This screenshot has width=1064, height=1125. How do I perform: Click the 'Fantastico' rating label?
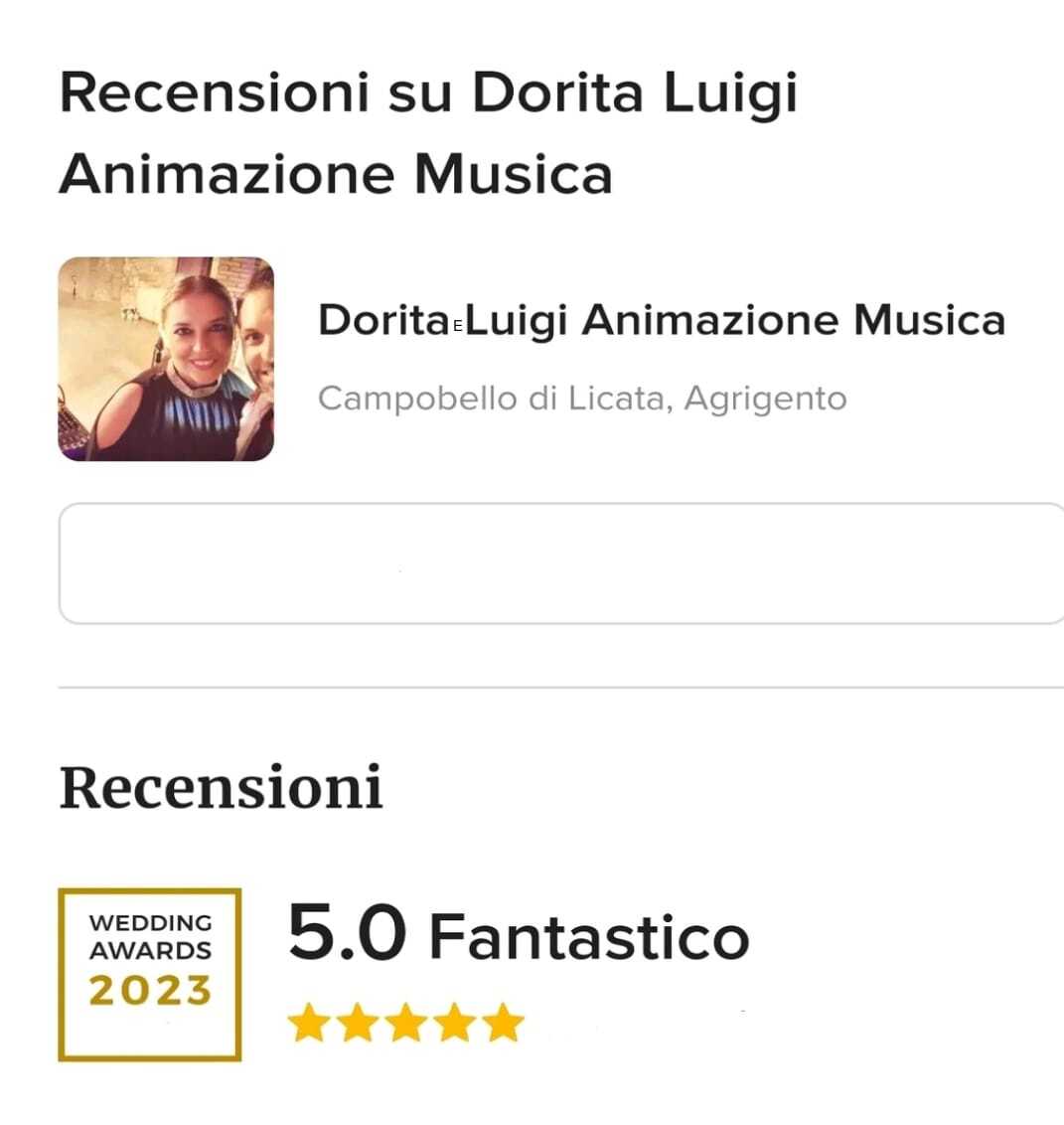pyautogui.click(x=588, y=937)
